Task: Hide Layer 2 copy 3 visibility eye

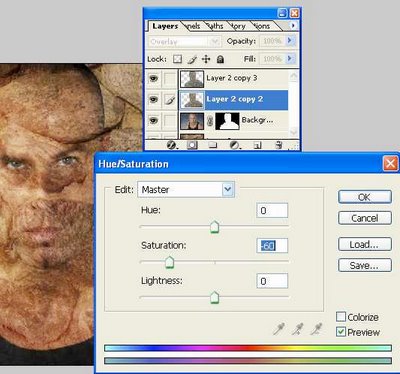Action: (x=153, y=79)
